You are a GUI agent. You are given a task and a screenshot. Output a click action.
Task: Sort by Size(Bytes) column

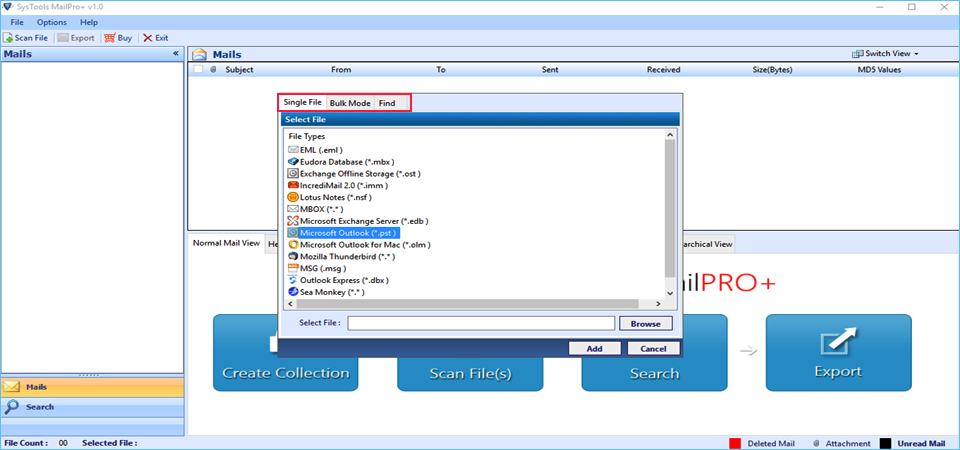[772, 70]
